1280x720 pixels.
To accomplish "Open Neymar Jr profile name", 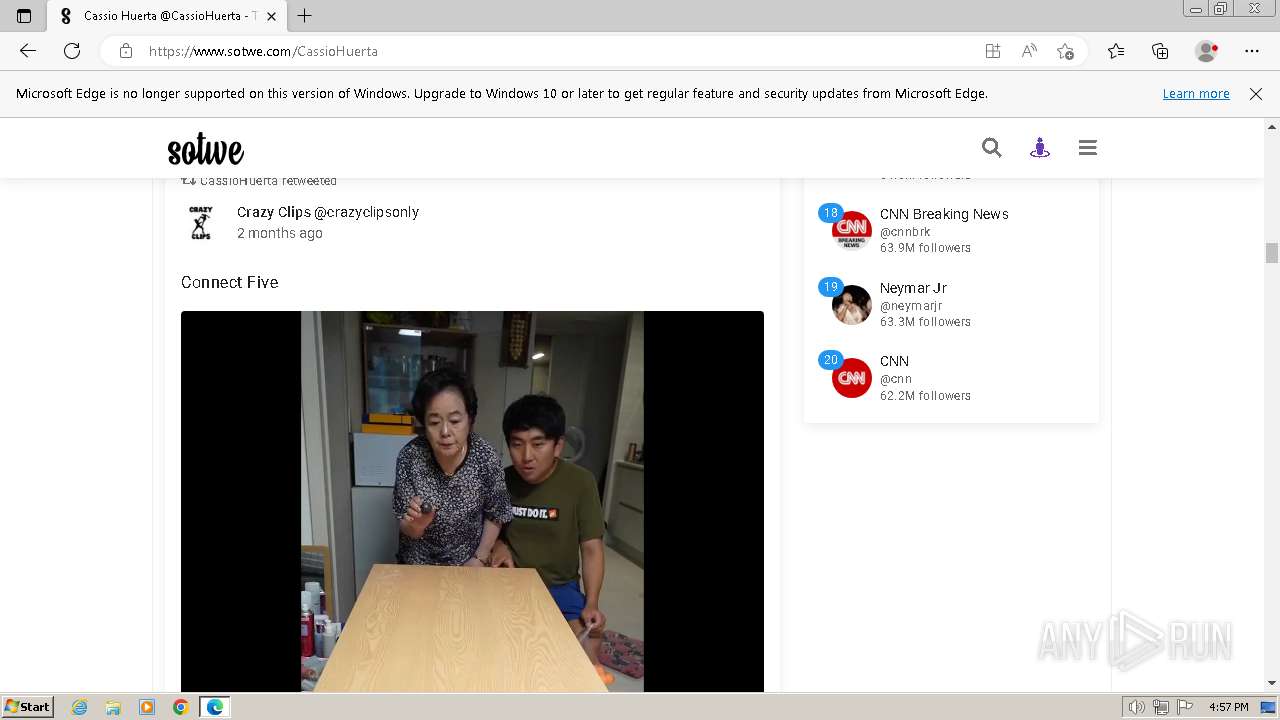I will pos(913,288).
